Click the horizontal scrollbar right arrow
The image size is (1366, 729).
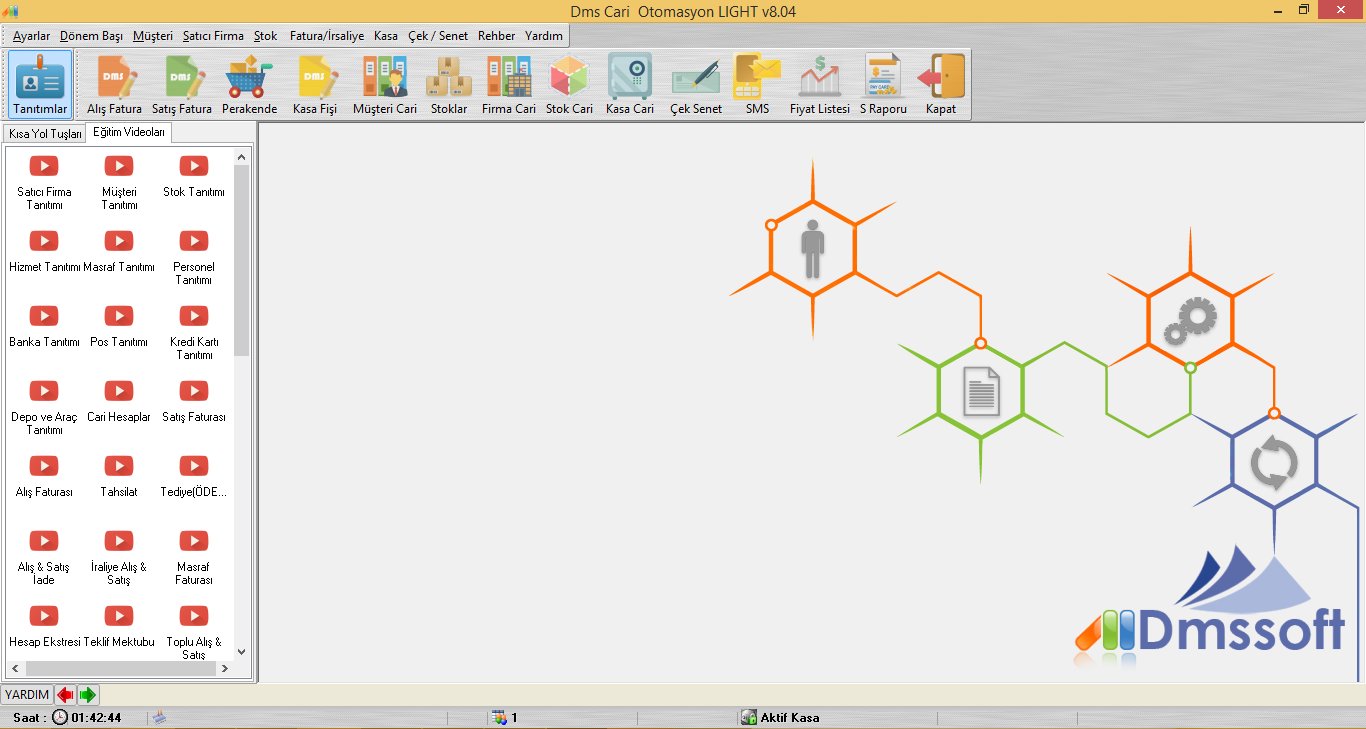(x=225, y=669)
